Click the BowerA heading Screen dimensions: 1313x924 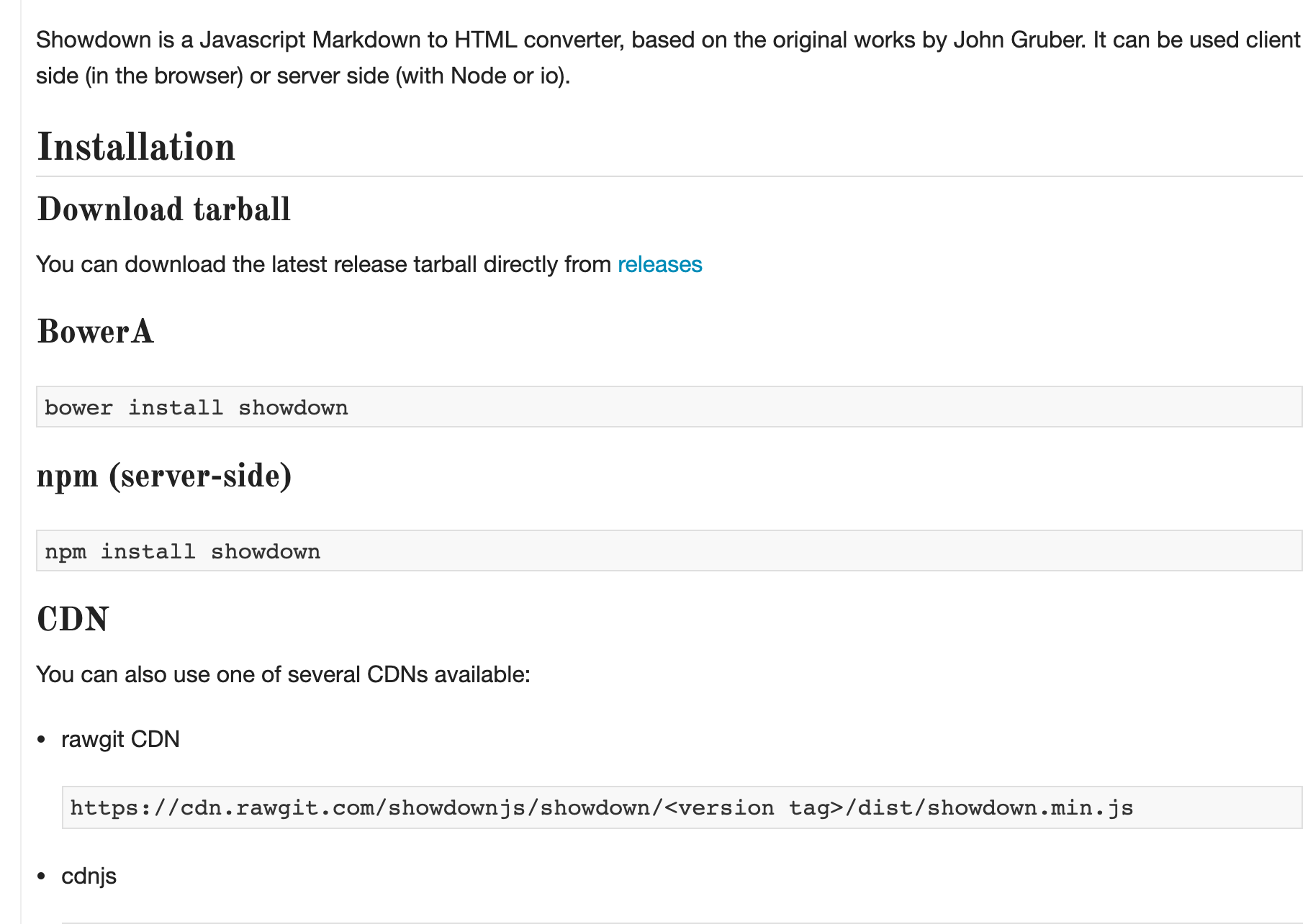pyautogui.click(x=95, y=332)
